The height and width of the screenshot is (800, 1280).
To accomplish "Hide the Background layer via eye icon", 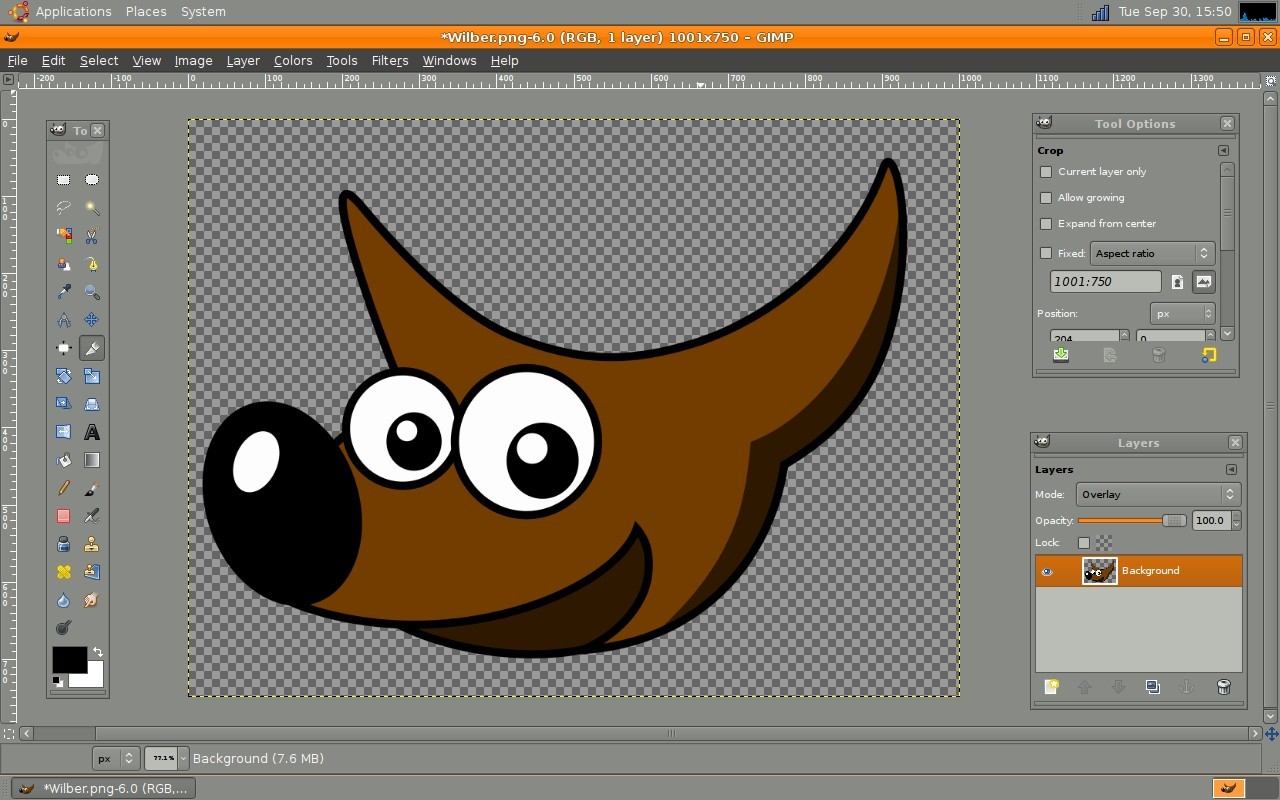I will 1047,571.
